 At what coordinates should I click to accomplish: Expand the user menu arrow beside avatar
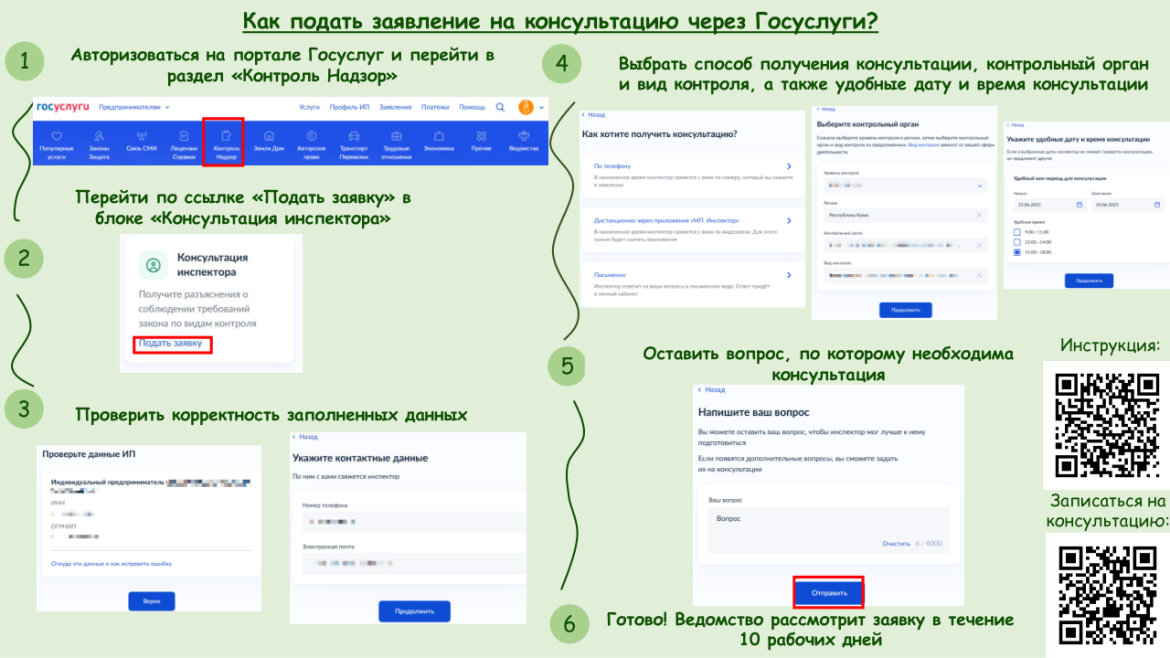pos(542,107)
